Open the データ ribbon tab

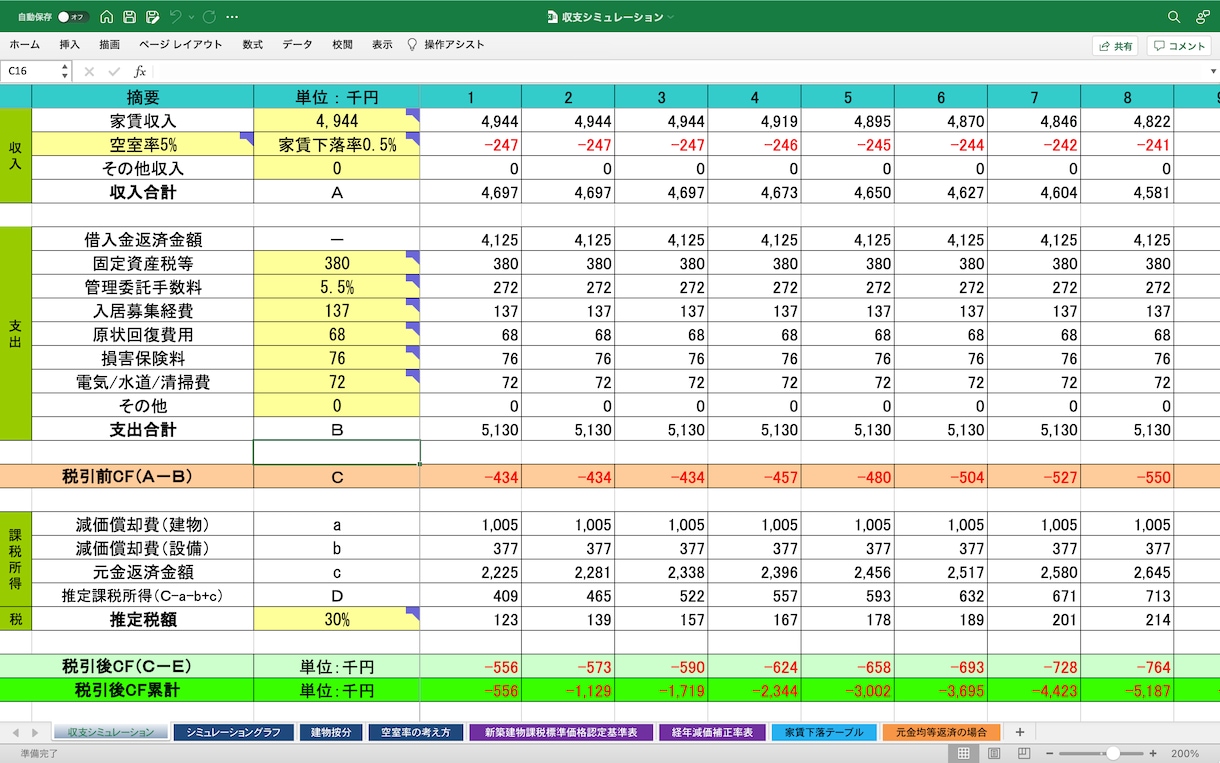pyautogui.click(x=297, y=45)
